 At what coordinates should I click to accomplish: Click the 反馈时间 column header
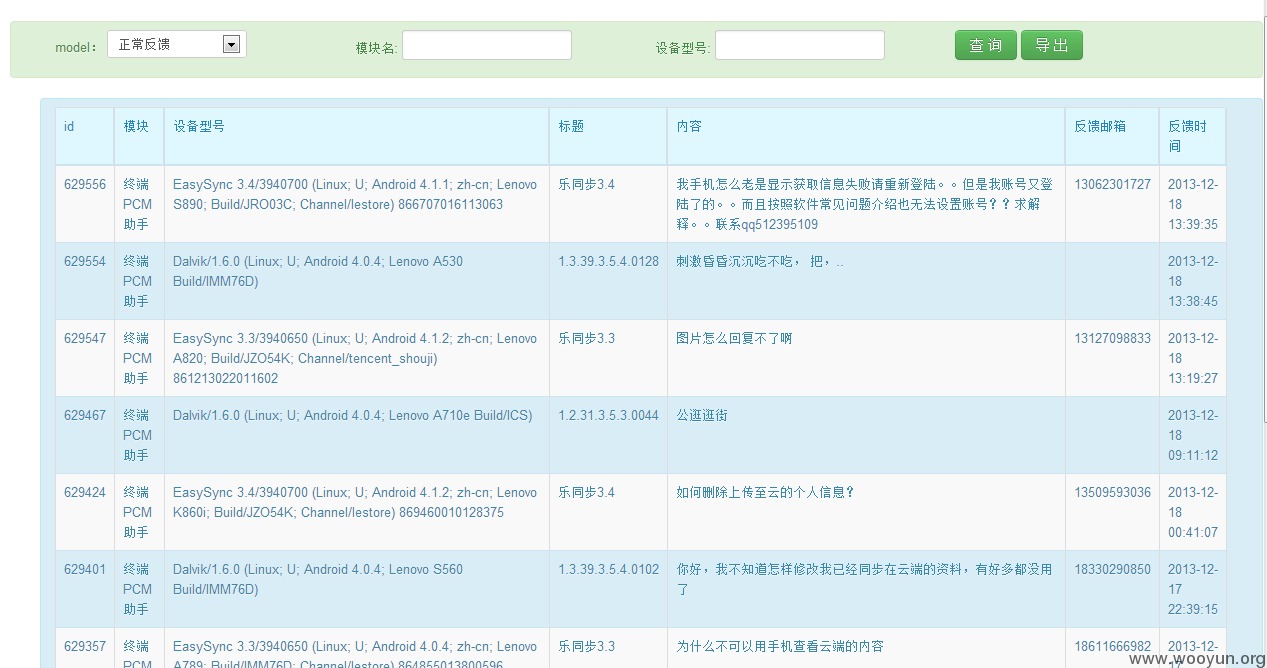[1188, 136]
